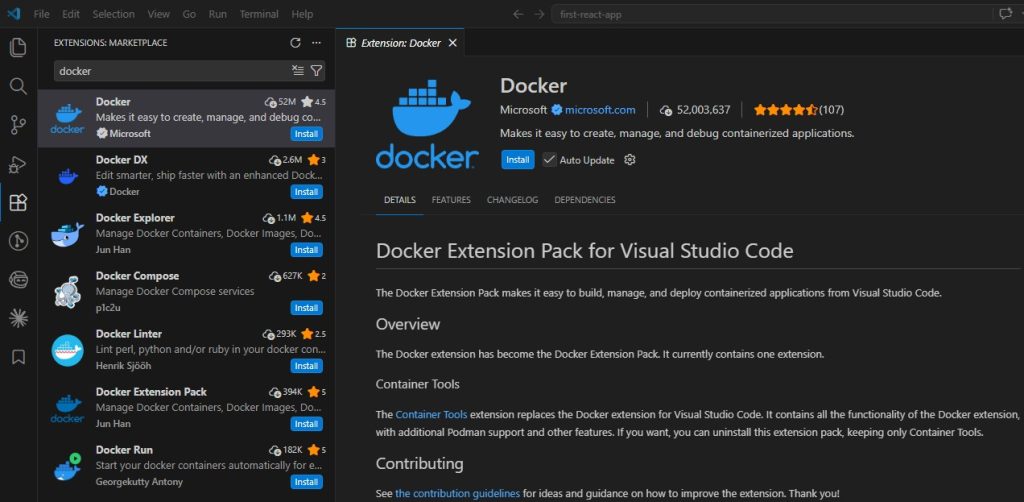Open the Container Tools link

[431, 414]
